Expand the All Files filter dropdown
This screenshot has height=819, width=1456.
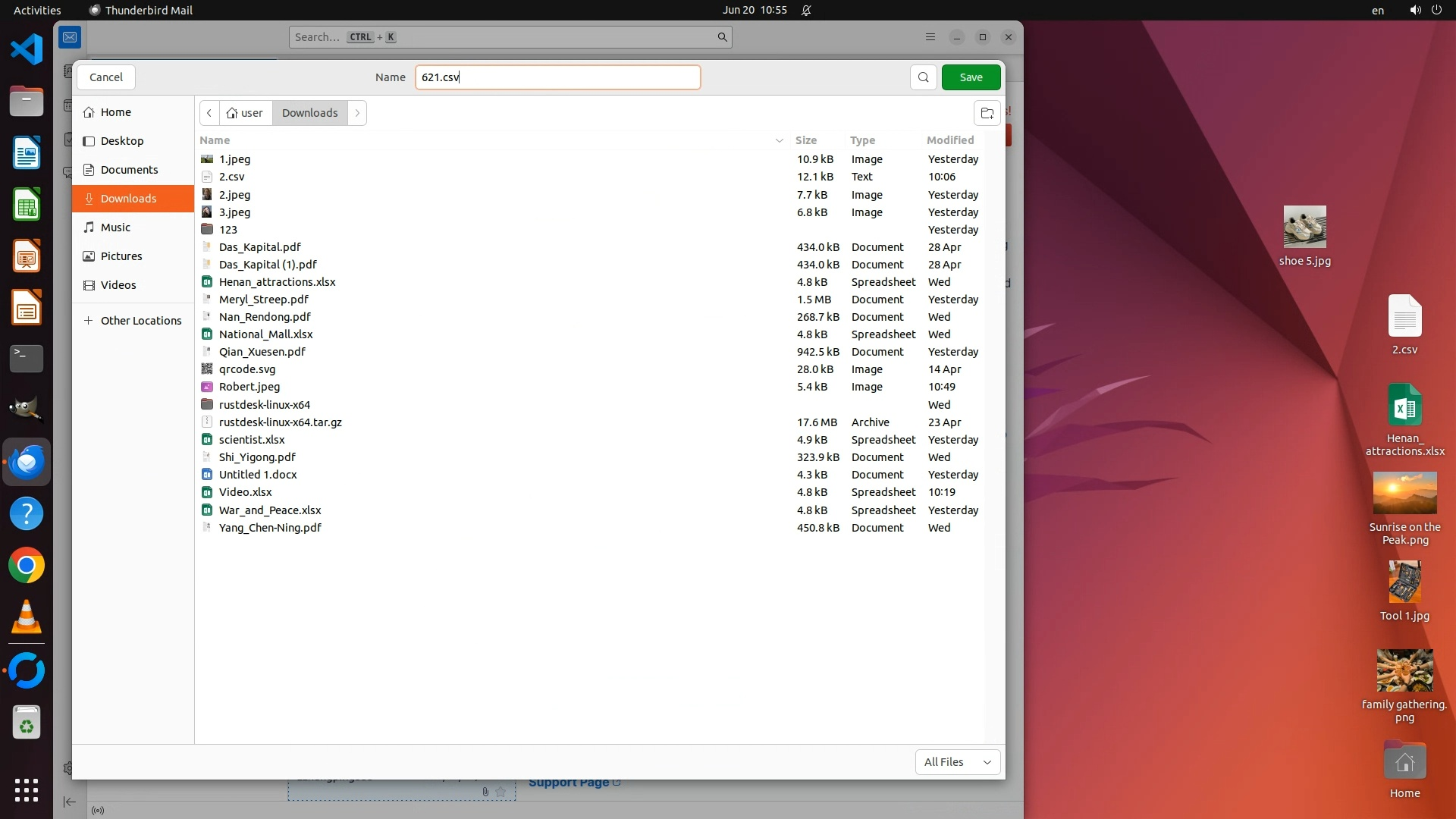957,762
